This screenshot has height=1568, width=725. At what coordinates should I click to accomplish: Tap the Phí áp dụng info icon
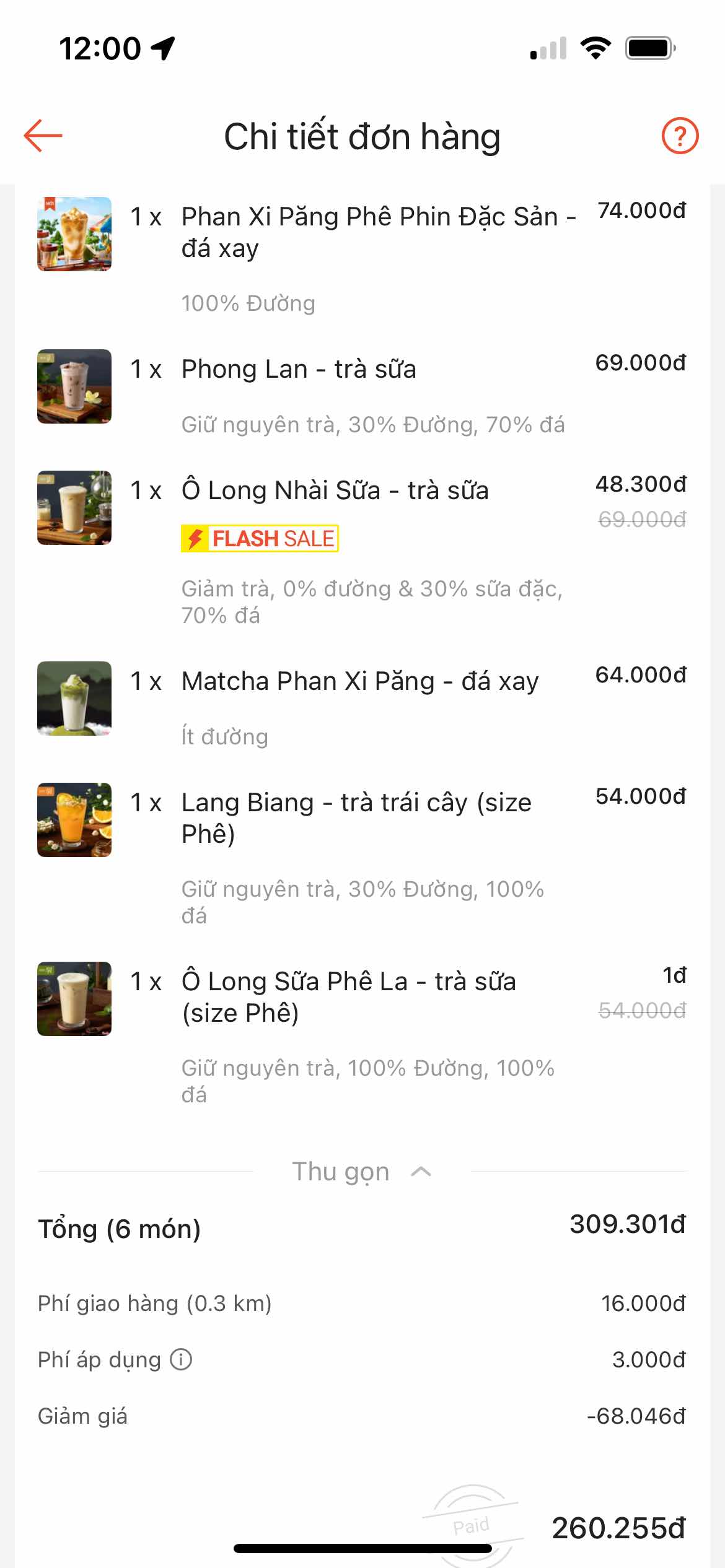[x=181, y=1360]
